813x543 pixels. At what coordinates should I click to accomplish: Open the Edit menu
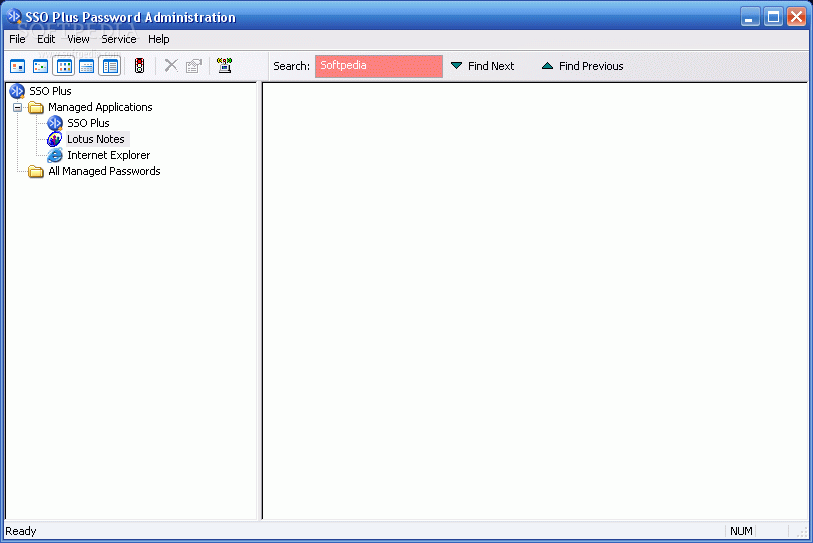[x=46, y=39]
